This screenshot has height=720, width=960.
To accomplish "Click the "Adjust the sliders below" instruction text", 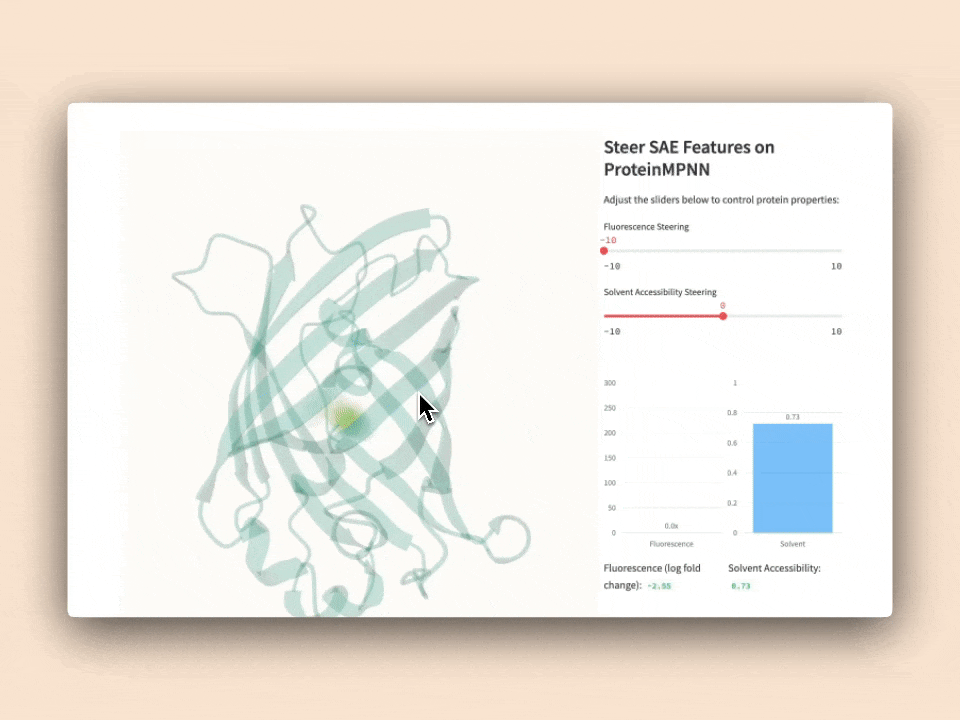I will point(721,200).
